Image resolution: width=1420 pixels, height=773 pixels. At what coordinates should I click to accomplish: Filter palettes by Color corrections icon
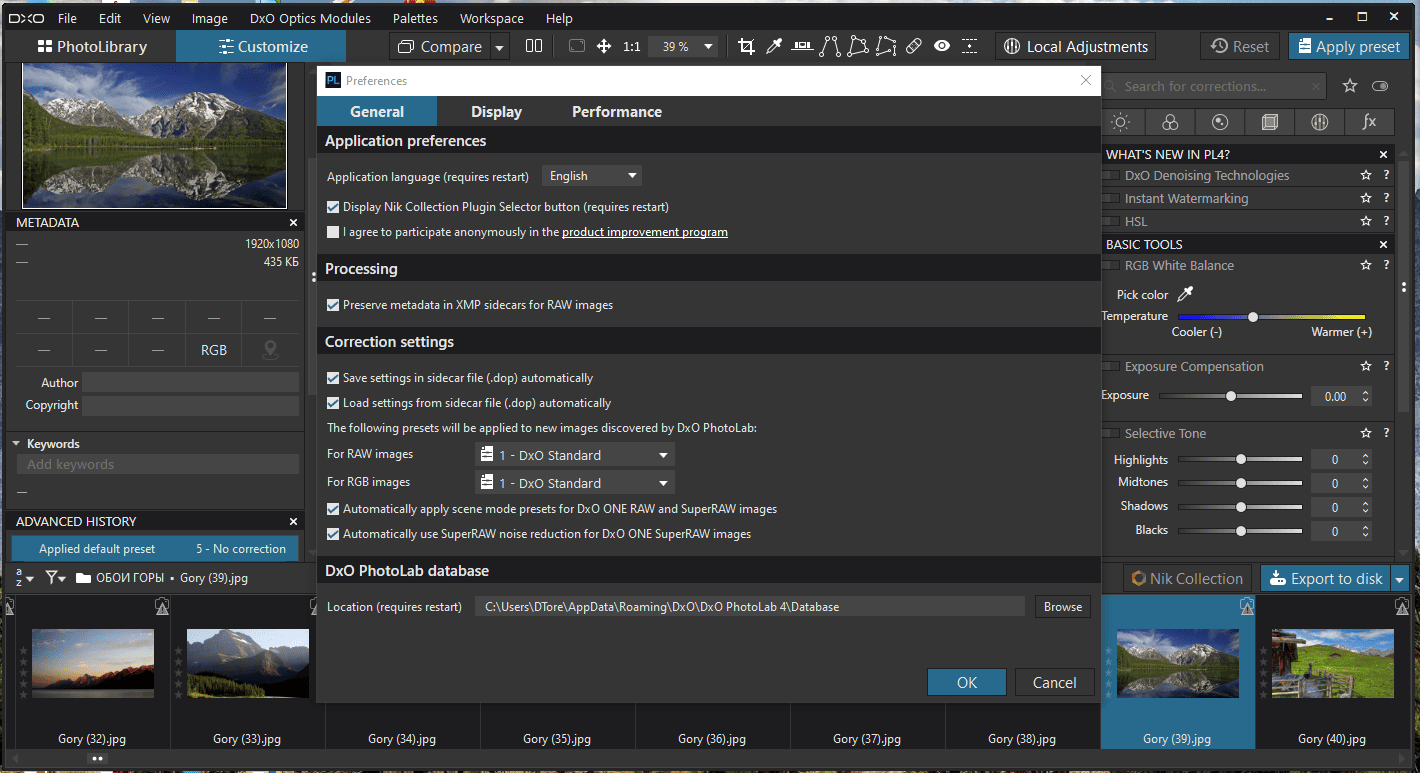coord(1170,122)
